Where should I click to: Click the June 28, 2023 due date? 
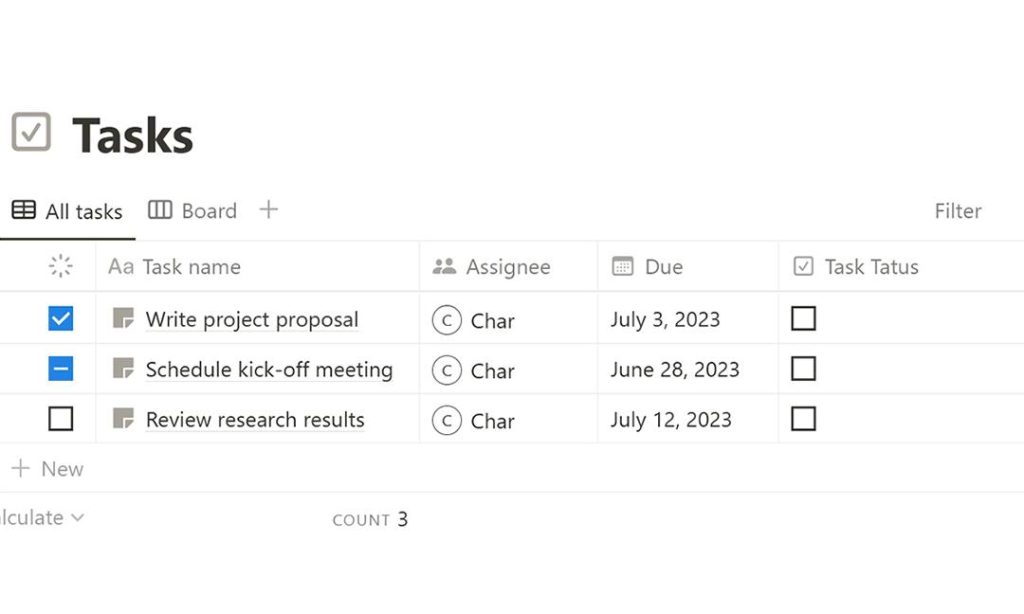pos(675,370)
